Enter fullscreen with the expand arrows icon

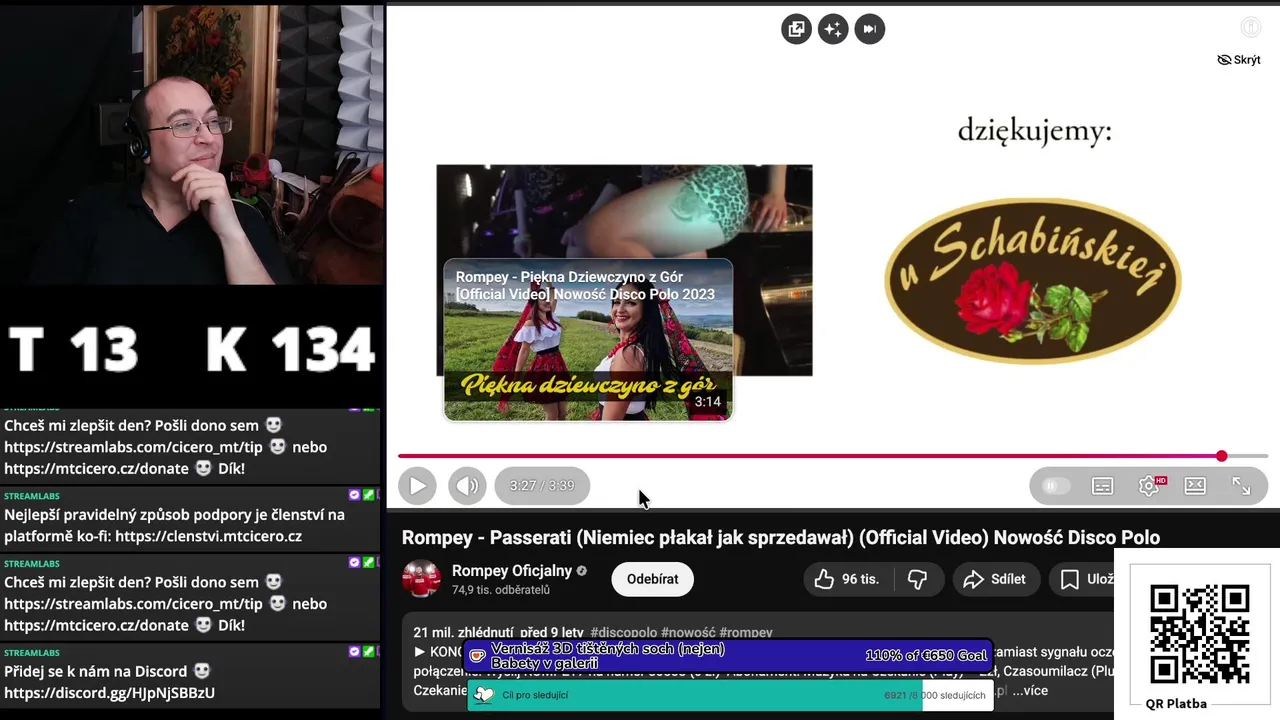[x=1241, y=486]
